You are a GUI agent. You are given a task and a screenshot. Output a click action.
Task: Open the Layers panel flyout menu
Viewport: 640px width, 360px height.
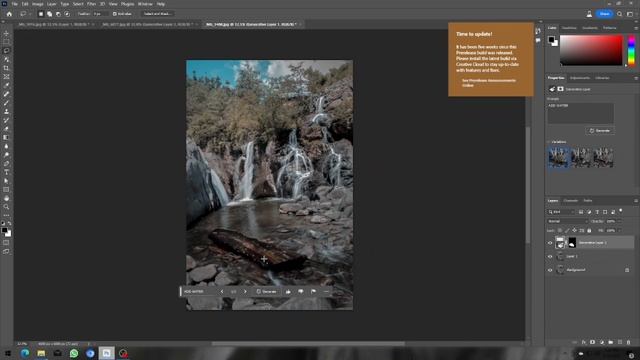(x=636, y=201)
